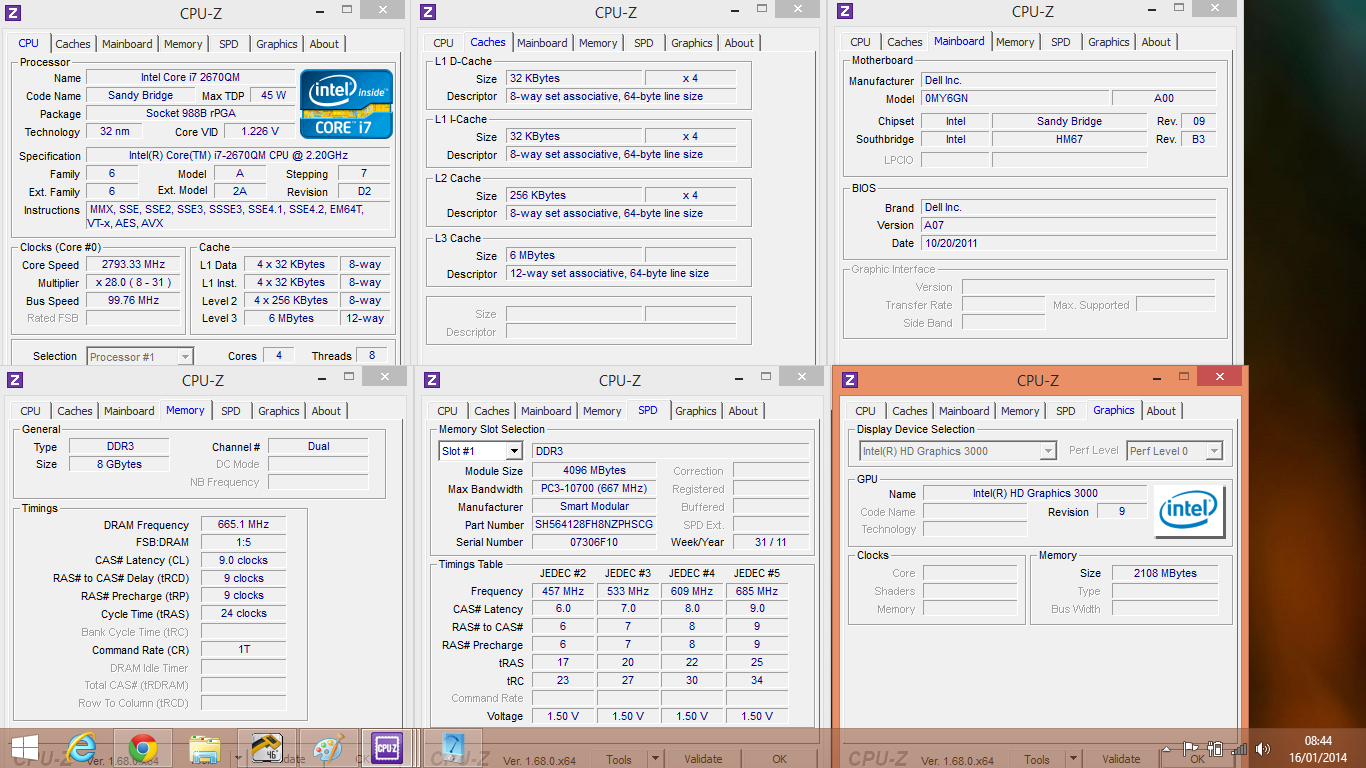Click the Z logo of the Graphics-tab window
Screen dimensions: 1366x768
coord(850,380)
